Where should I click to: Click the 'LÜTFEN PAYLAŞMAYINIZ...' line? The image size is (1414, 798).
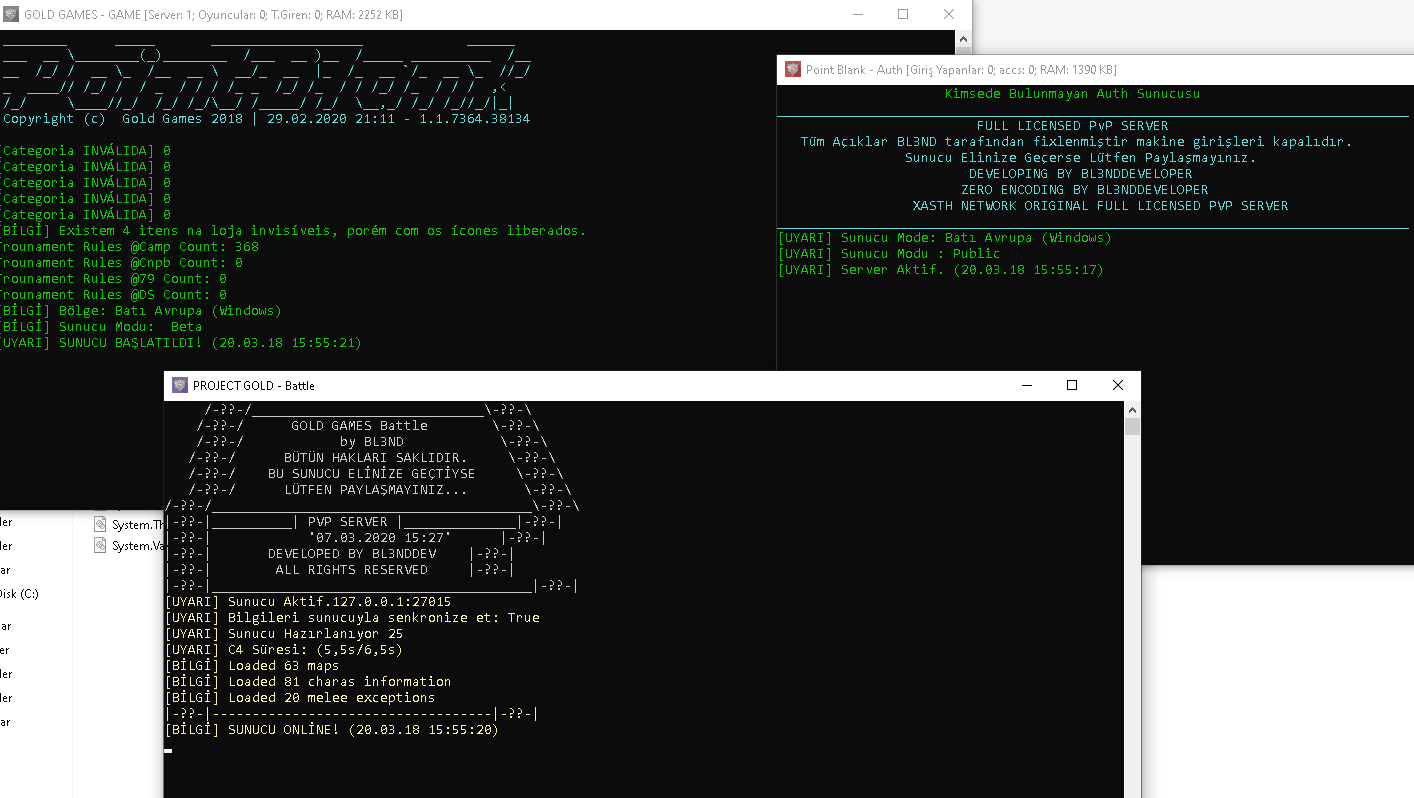coord(376,490)
